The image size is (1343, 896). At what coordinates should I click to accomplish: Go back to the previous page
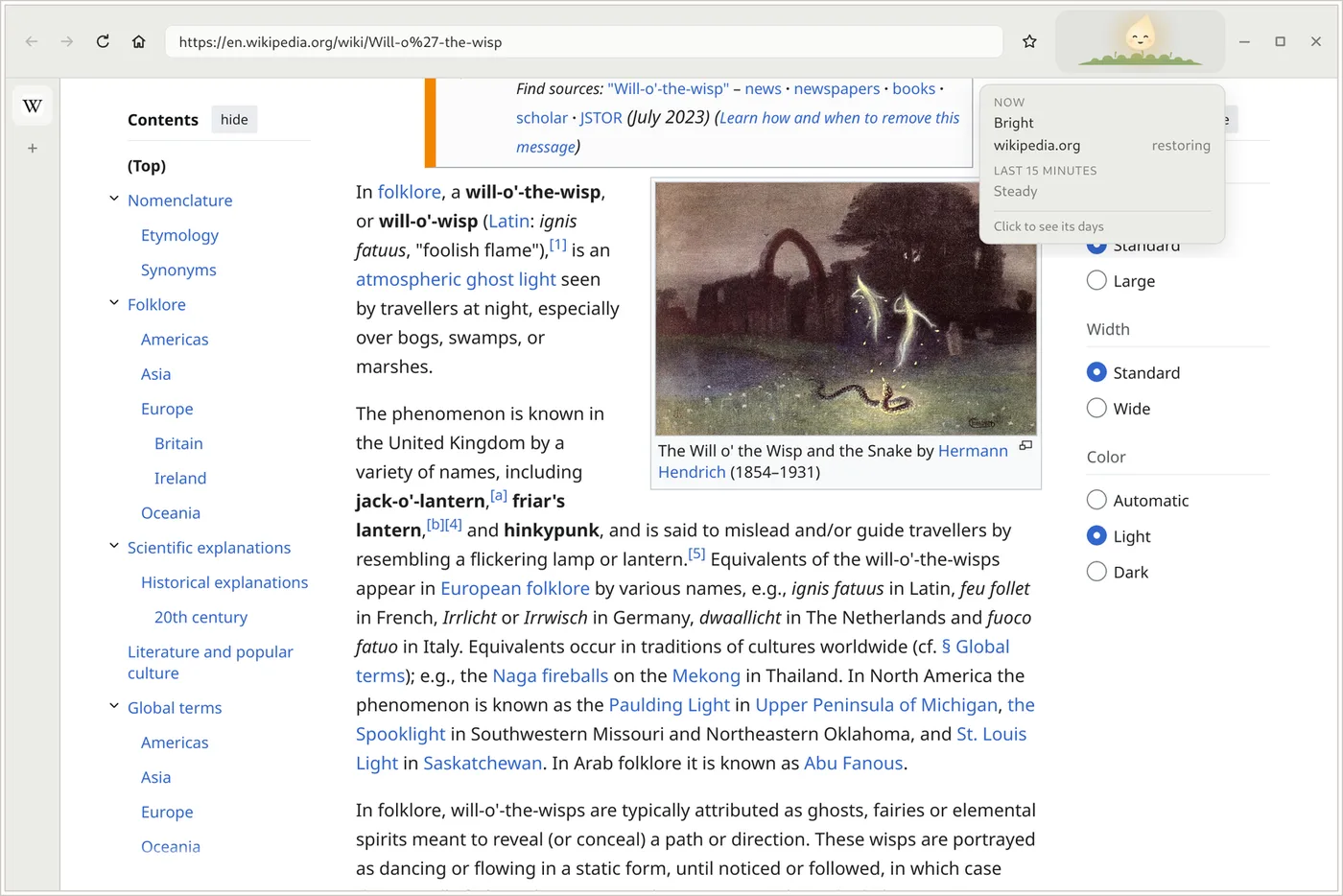(32, 41)
